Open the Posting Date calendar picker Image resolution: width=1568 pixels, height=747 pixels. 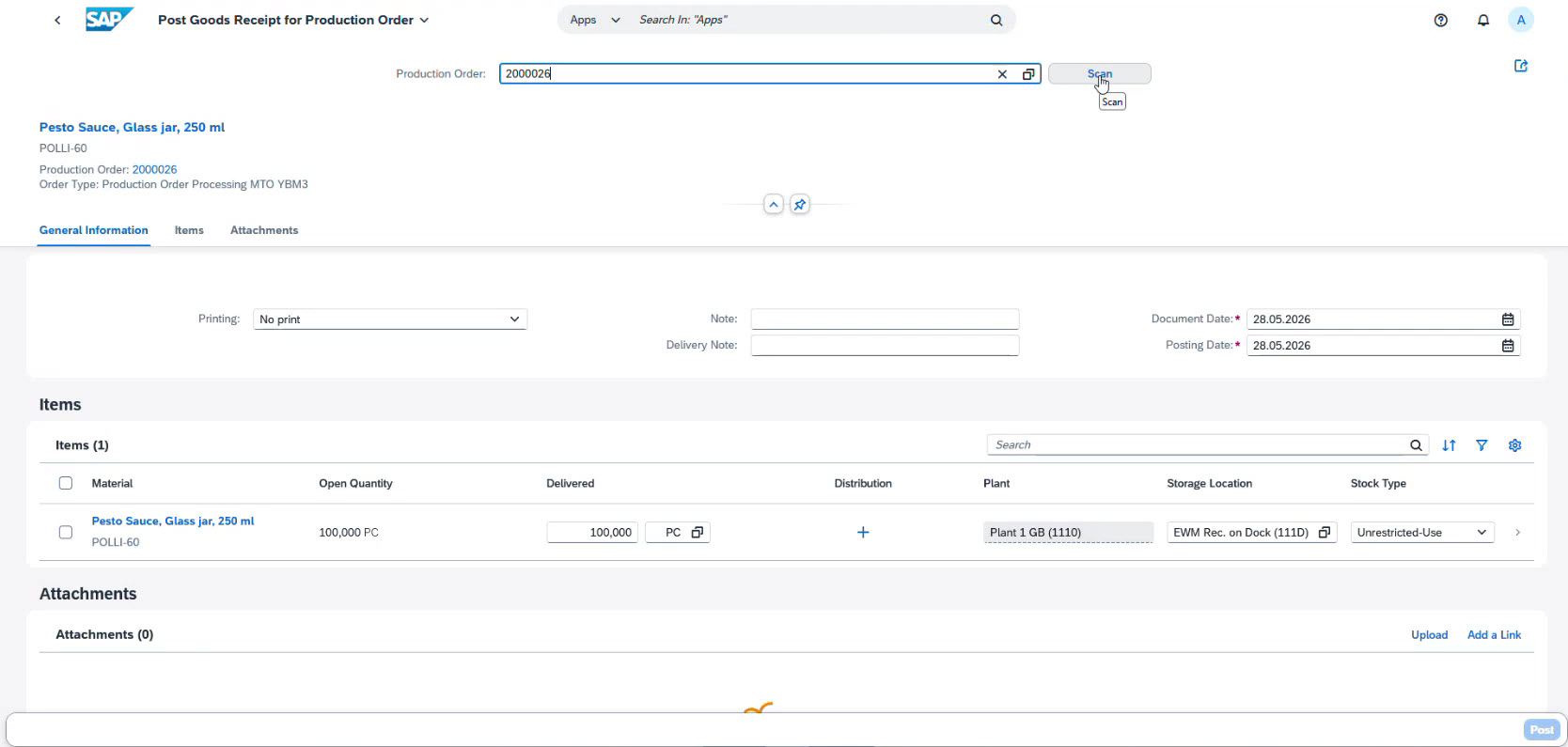pyautogui.click(x=1508, y=346)
